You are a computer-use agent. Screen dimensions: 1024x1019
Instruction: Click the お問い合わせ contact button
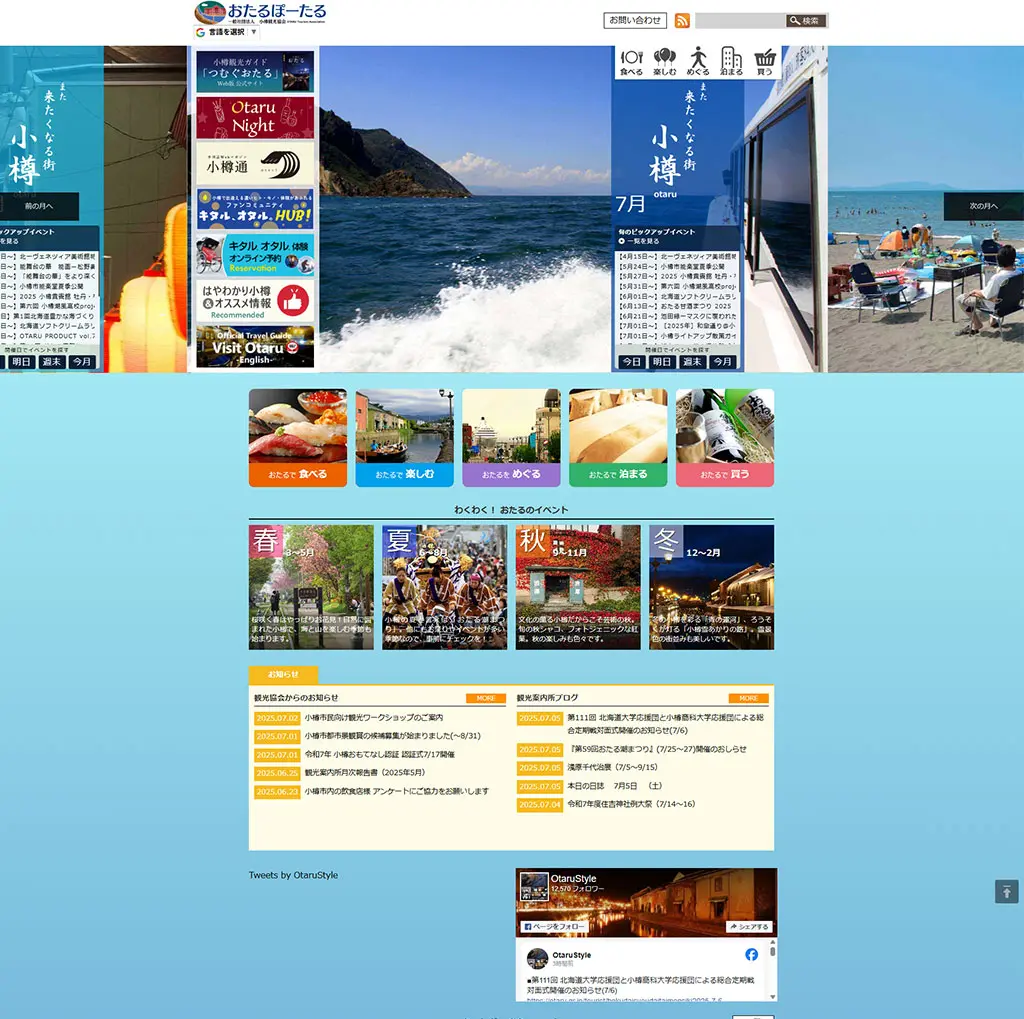[x=635, y=20]
